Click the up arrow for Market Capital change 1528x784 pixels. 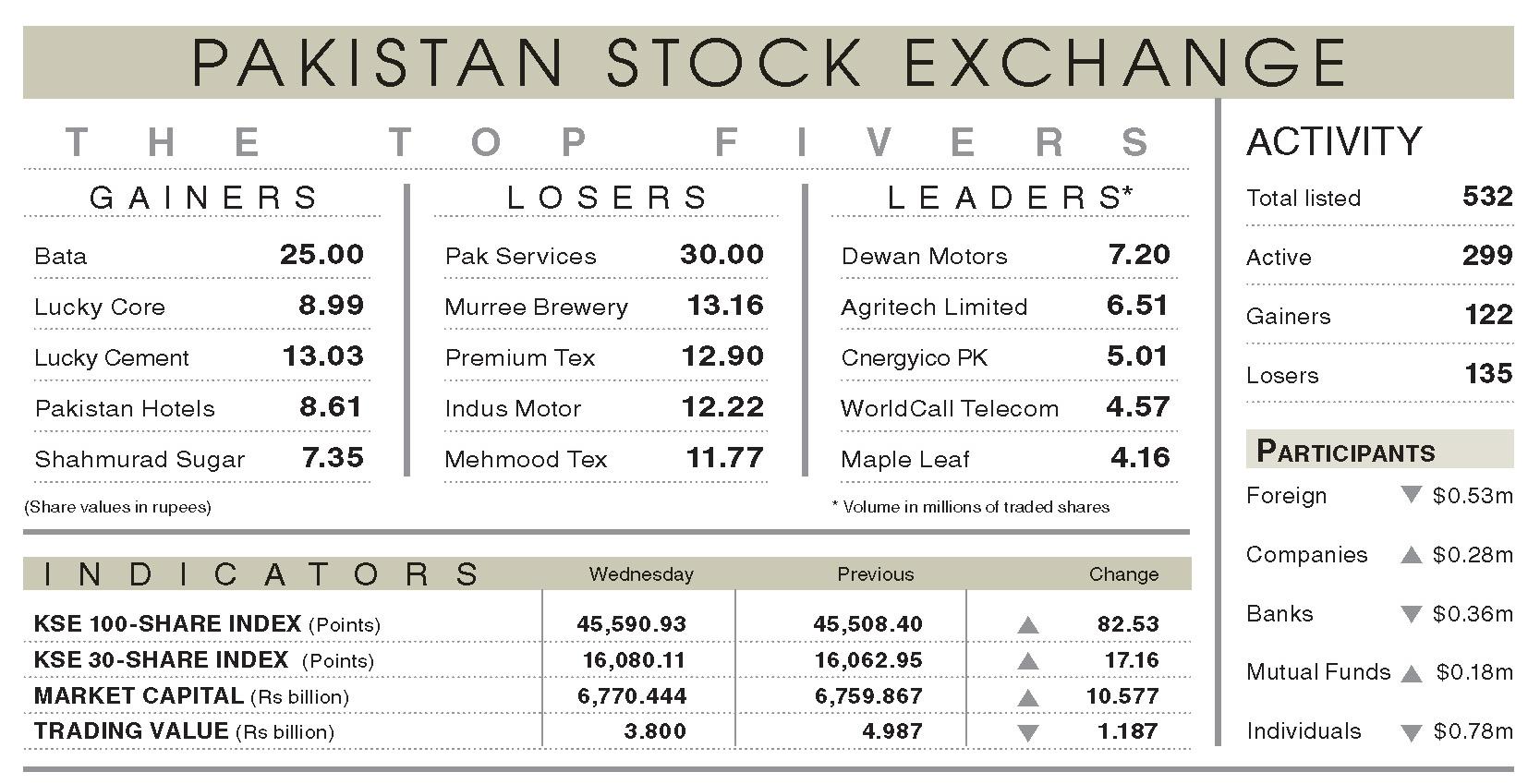tap(1027, 697)
